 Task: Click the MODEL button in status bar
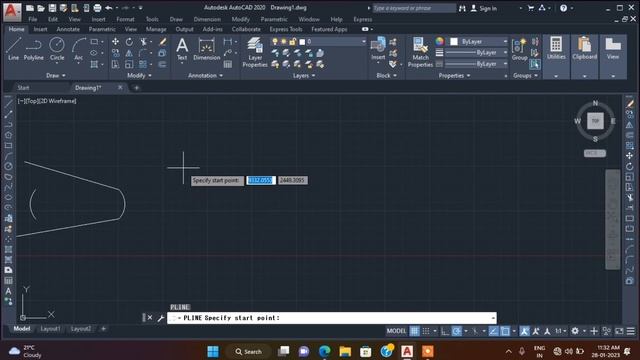click(x=396, y=331)
